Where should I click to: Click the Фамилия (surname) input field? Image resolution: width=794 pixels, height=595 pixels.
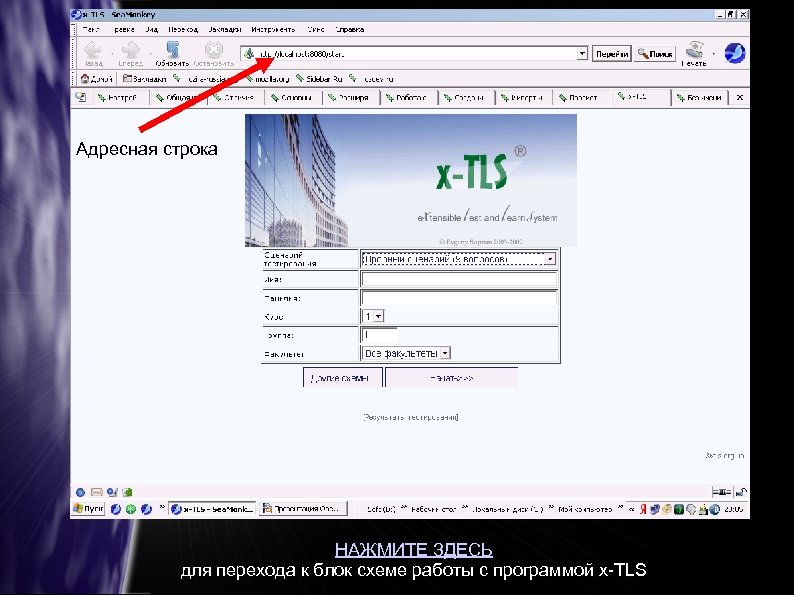(459, 298)
